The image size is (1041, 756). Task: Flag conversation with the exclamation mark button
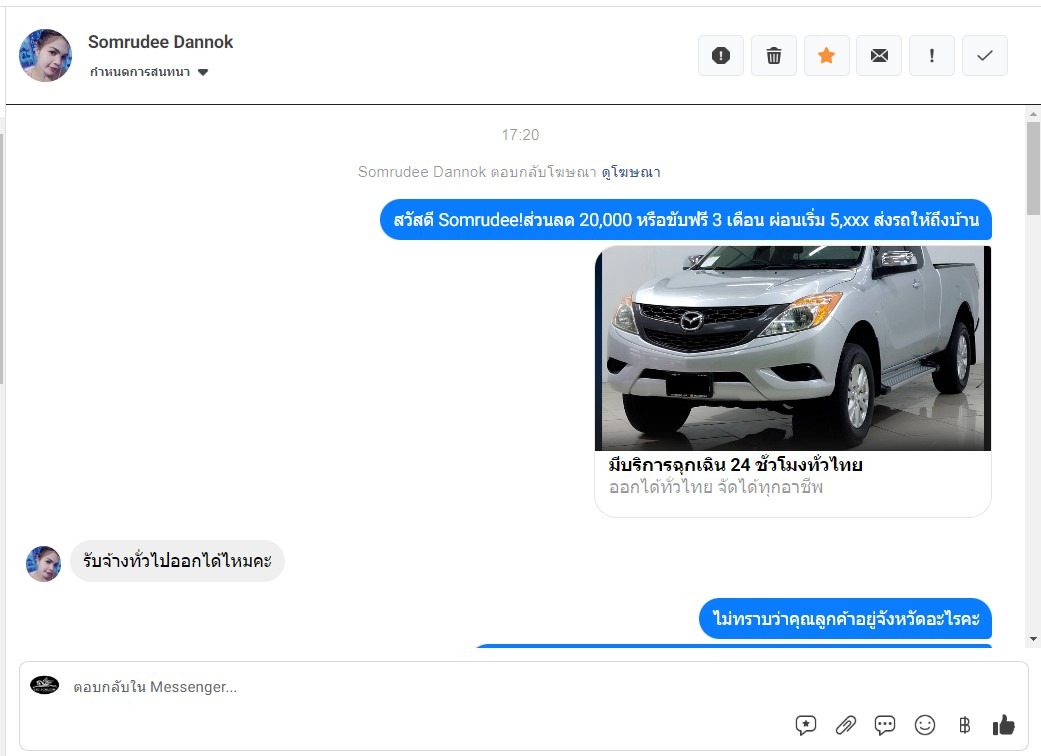tap(931, 56)
